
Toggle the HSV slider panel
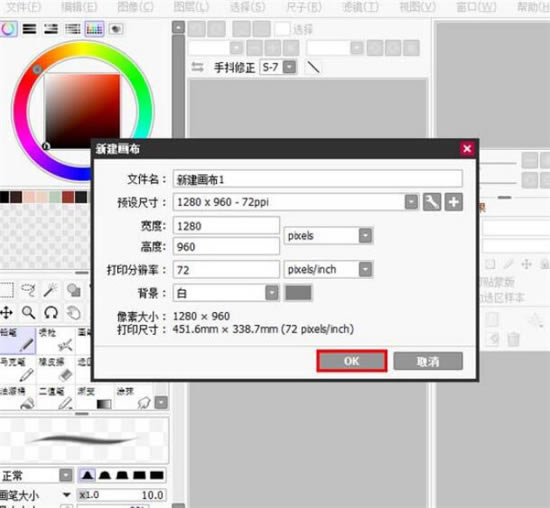pyautogui.click(x=51, y=29)
